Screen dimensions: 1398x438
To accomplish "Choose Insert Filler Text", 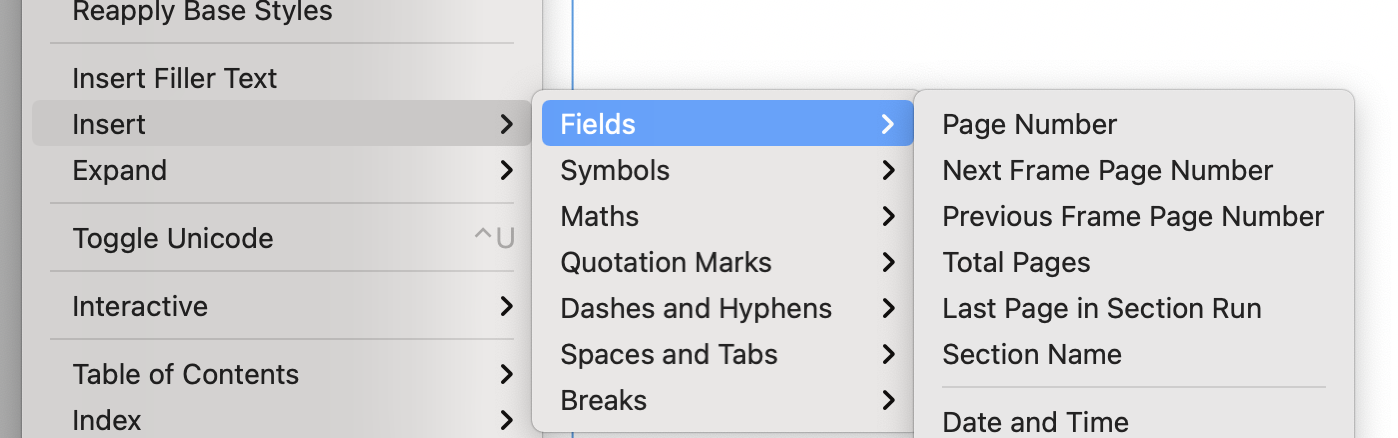I will [x=175, y=78].
